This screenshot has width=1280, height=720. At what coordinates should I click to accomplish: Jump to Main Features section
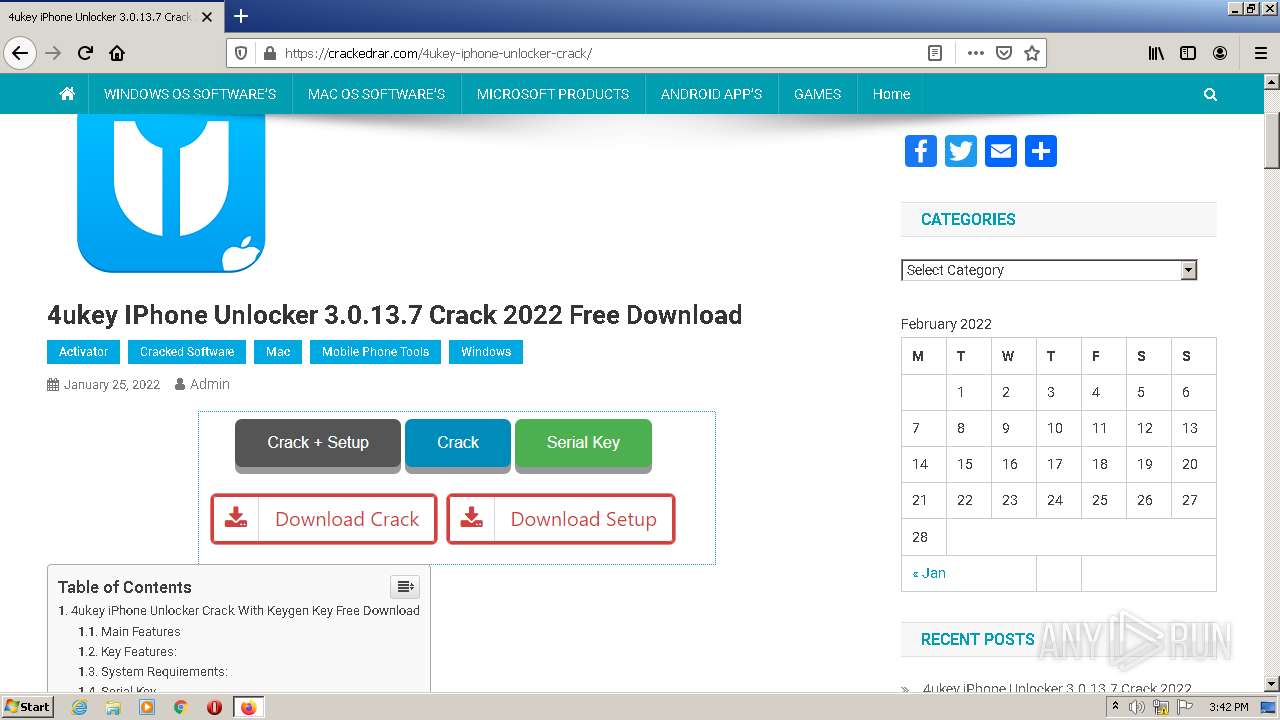click(x=141, y=632)
